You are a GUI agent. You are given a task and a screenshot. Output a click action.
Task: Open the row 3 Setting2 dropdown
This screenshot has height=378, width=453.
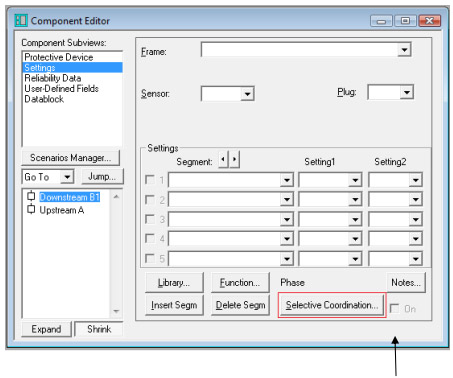pos(416,219)
